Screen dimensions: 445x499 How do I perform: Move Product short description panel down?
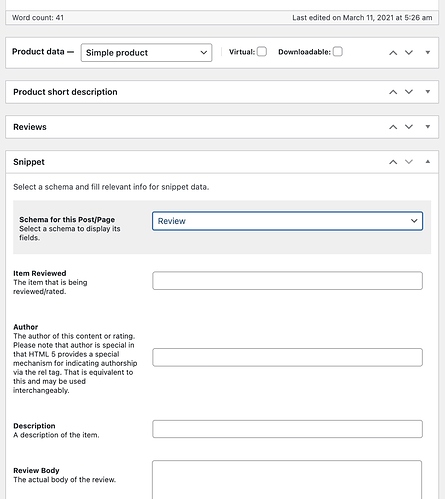point(409,92)
